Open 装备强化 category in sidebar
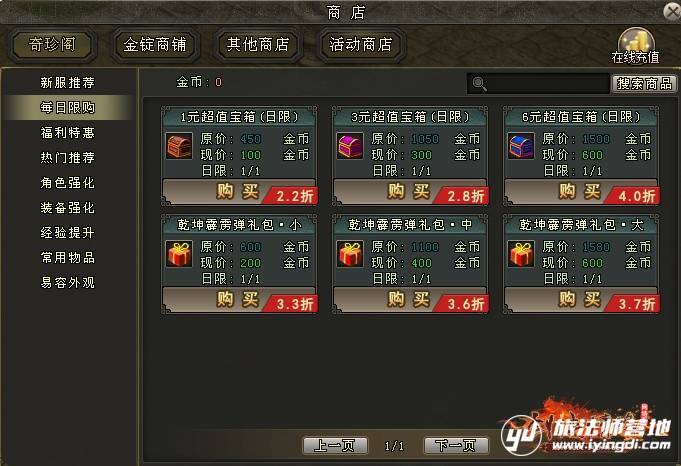Screen dimensions: 681x466 coord(67,208)
